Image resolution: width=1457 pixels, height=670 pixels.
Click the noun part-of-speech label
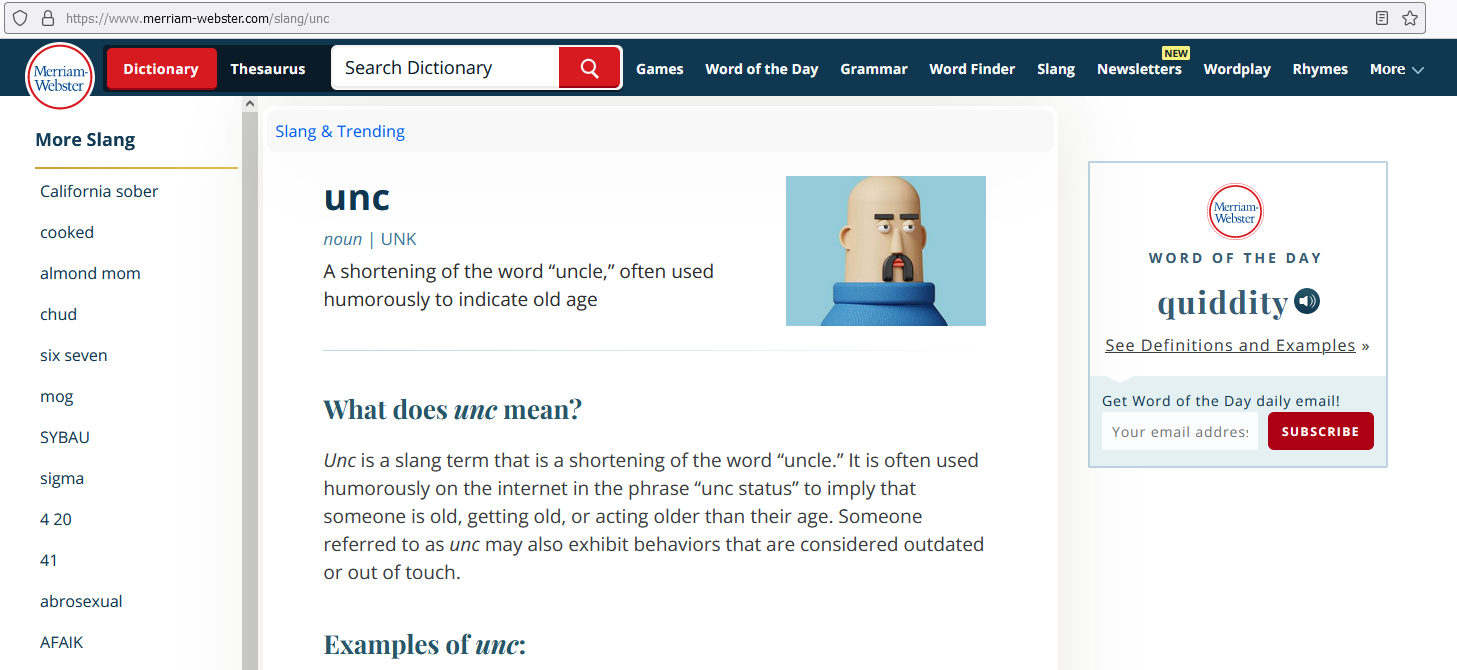click(x=343, y=239)
